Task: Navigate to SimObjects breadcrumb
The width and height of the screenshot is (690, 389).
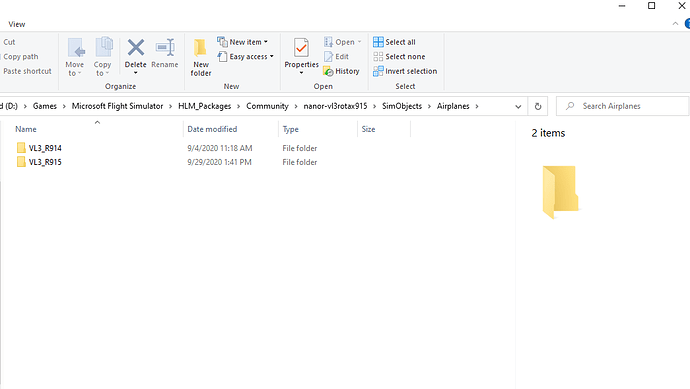Action: tap(402, 106)
